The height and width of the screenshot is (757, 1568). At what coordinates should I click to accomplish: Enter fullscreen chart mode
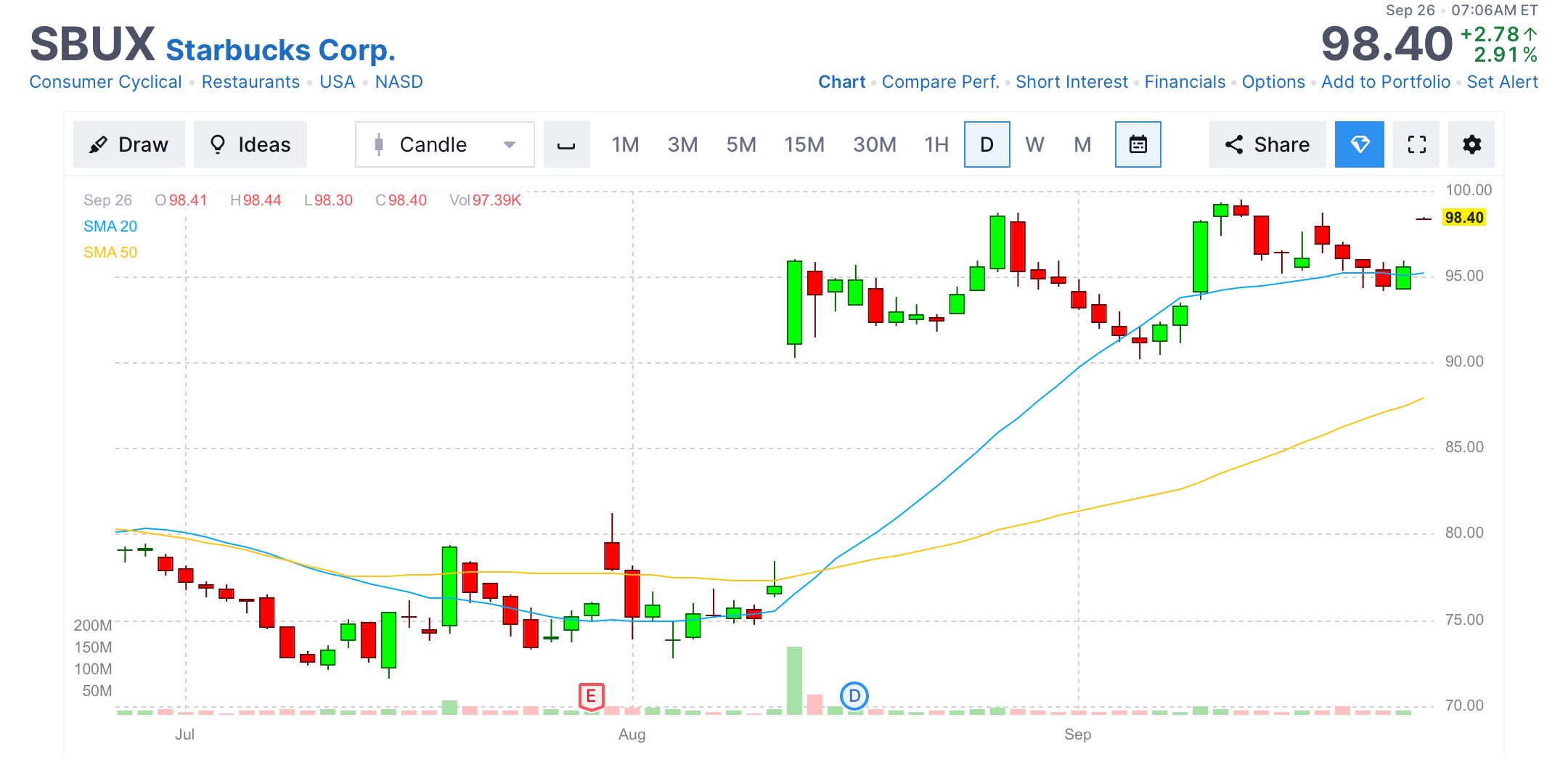[x=1416, y=144]
